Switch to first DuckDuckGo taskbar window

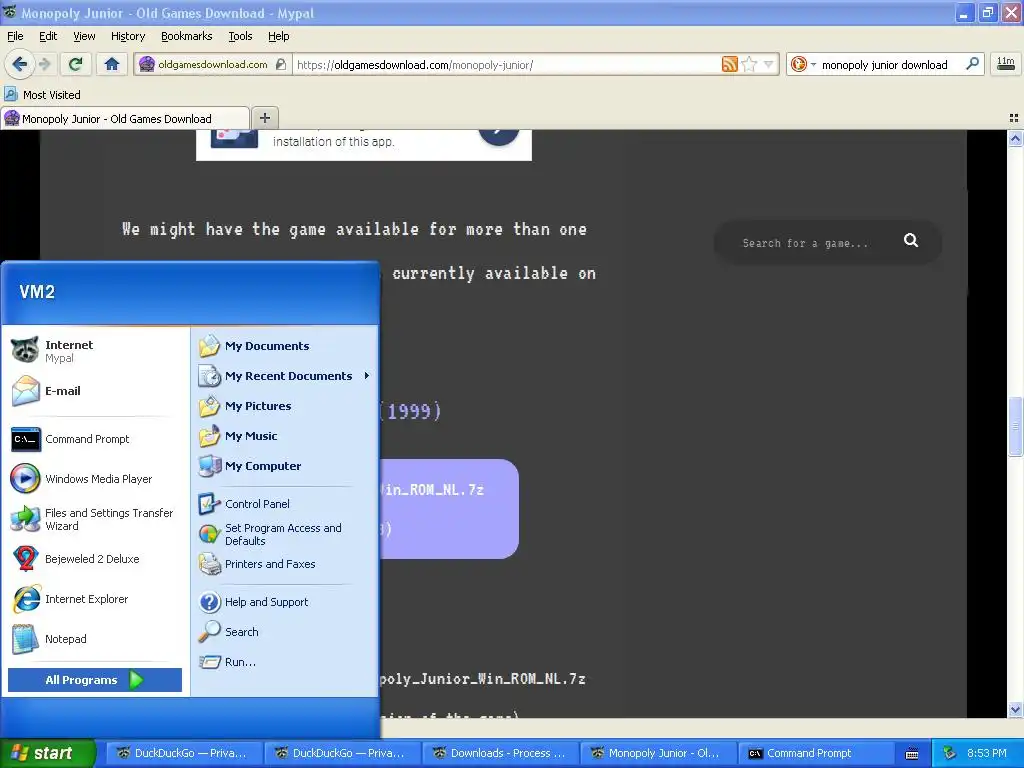pos(184,753)
